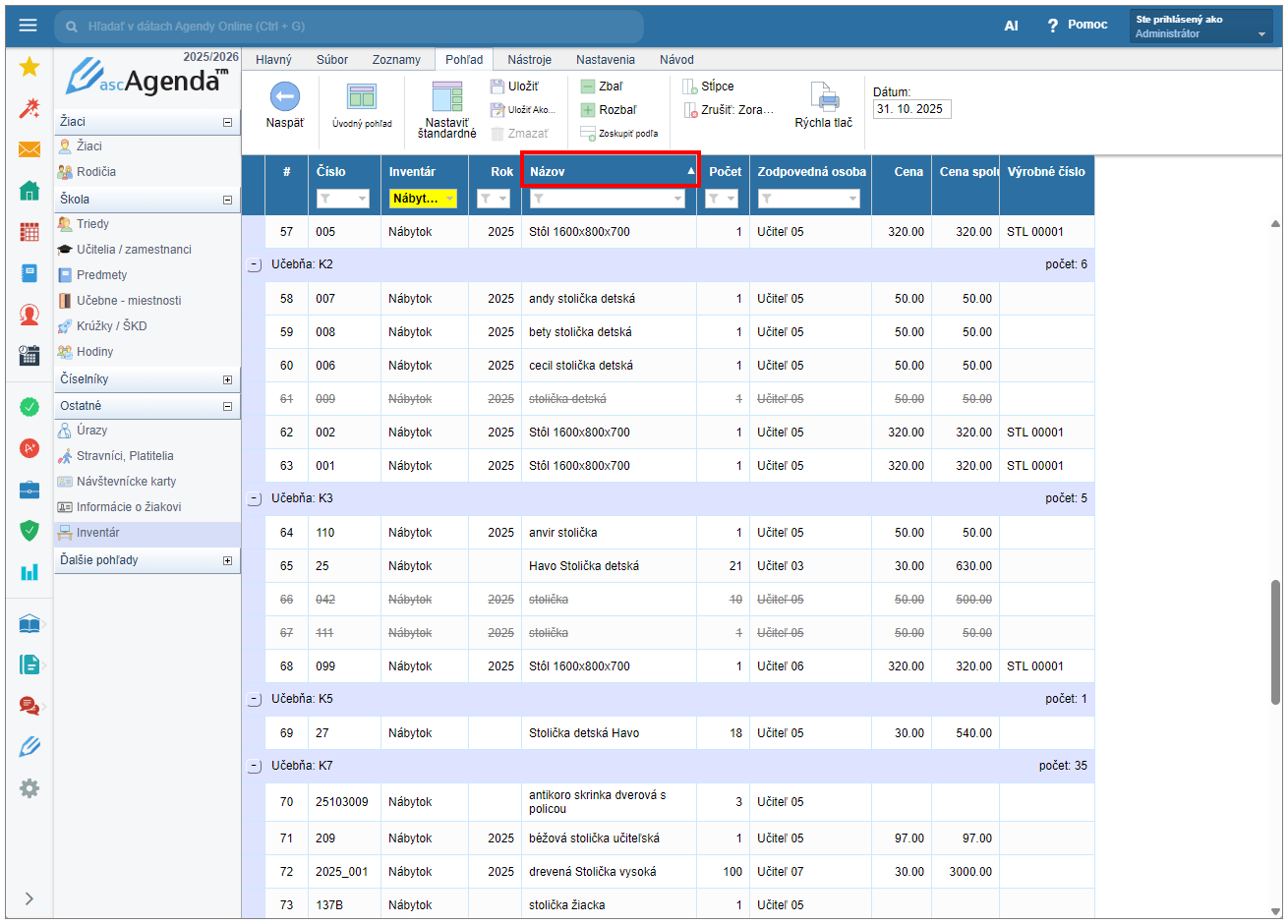Screen dimensions: 1288x924
Task: Click the Rýchla tlač printer icon
Action: pyautogui.click(x=824, y=96)
